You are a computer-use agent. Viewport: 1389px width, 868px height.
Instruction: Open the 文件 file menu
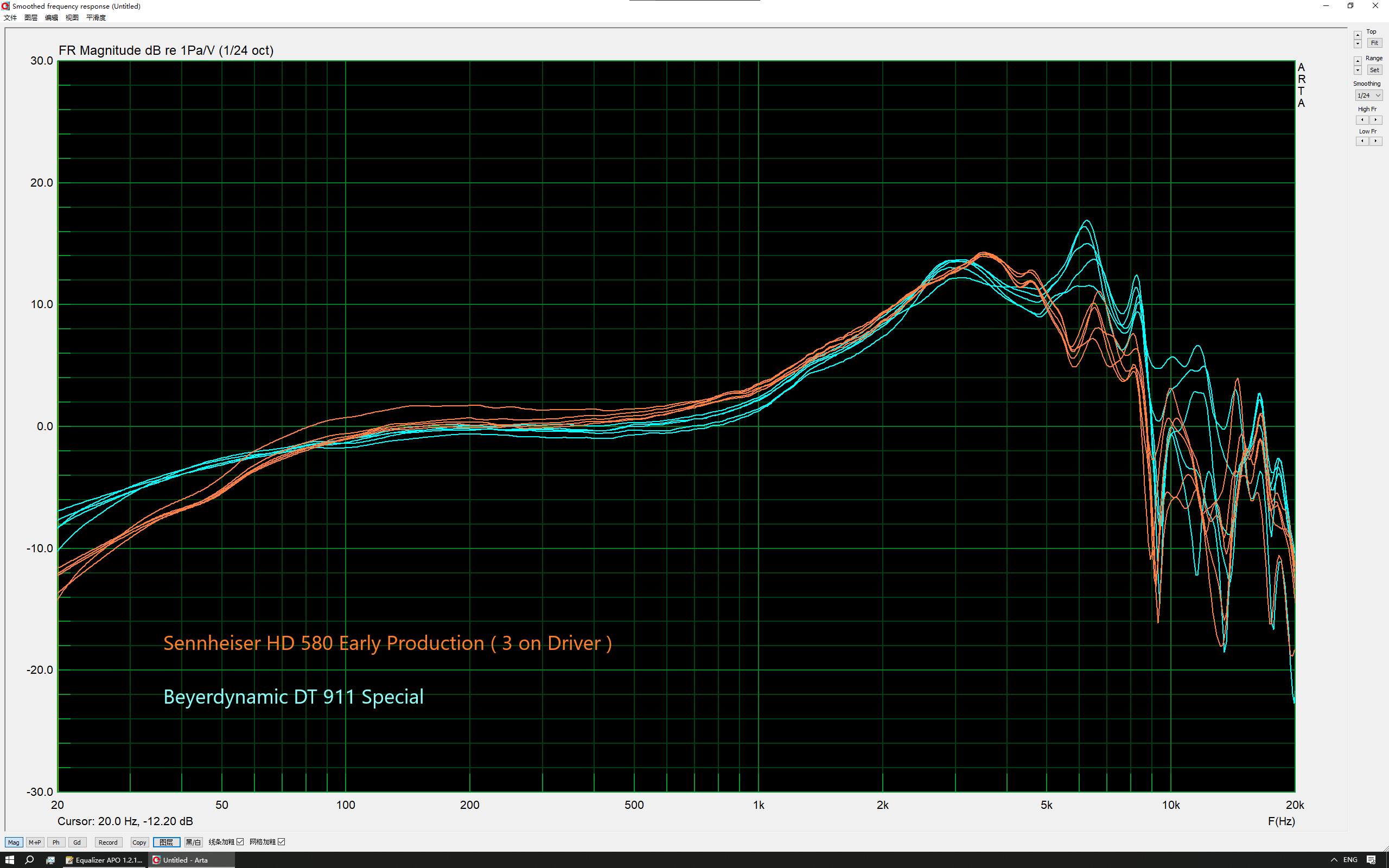pos(10,18)
